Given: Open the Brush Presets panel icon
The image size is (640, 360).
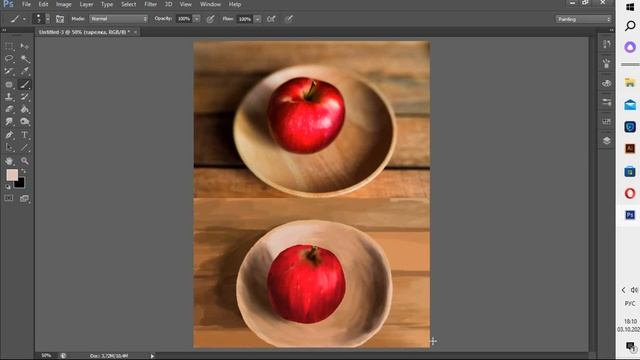Looking at the screenshot, I should (x=607, y=64).
